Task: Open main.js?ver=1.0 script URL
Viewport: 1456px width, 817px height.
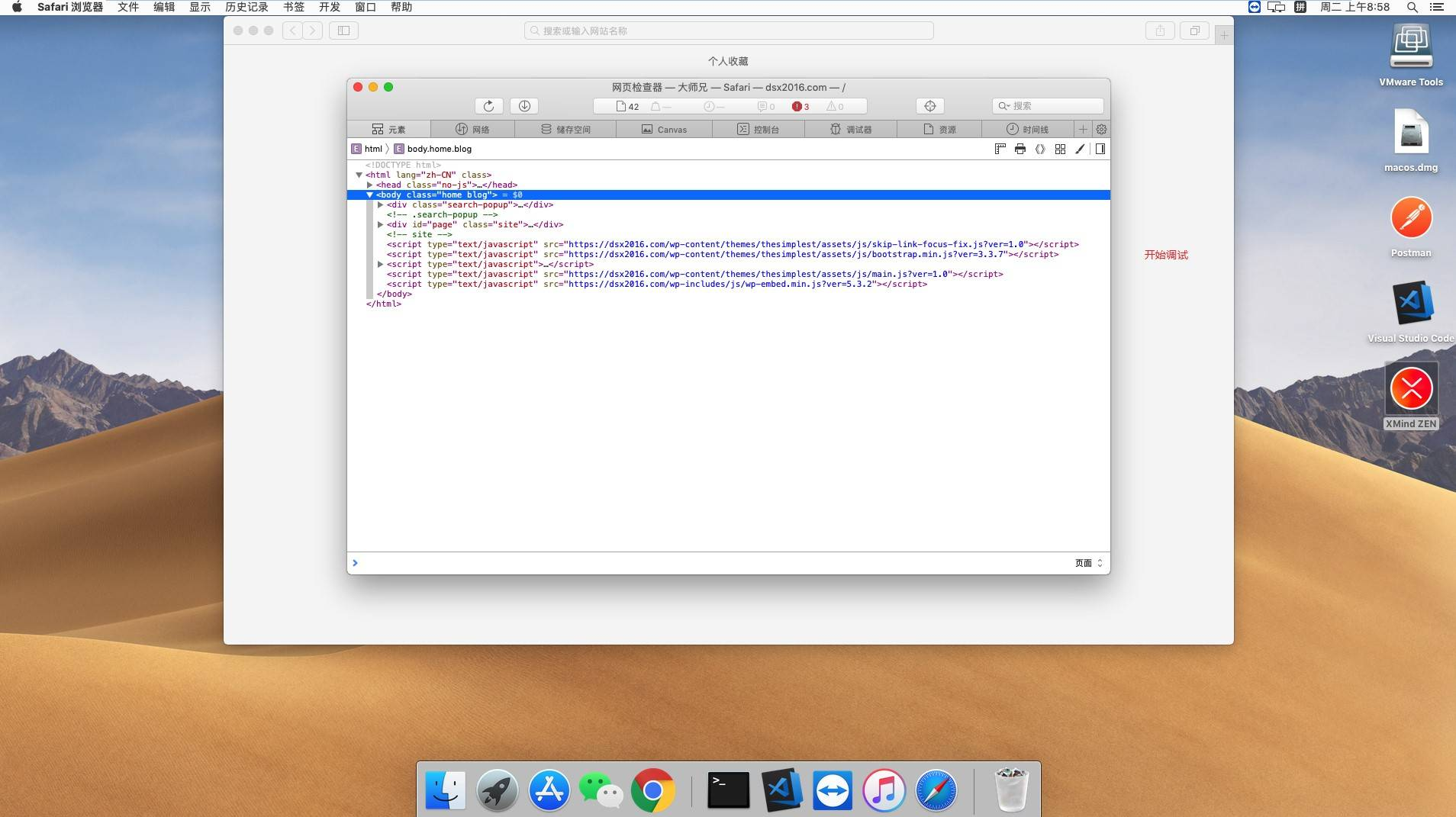Action: (x=758, y=274)
